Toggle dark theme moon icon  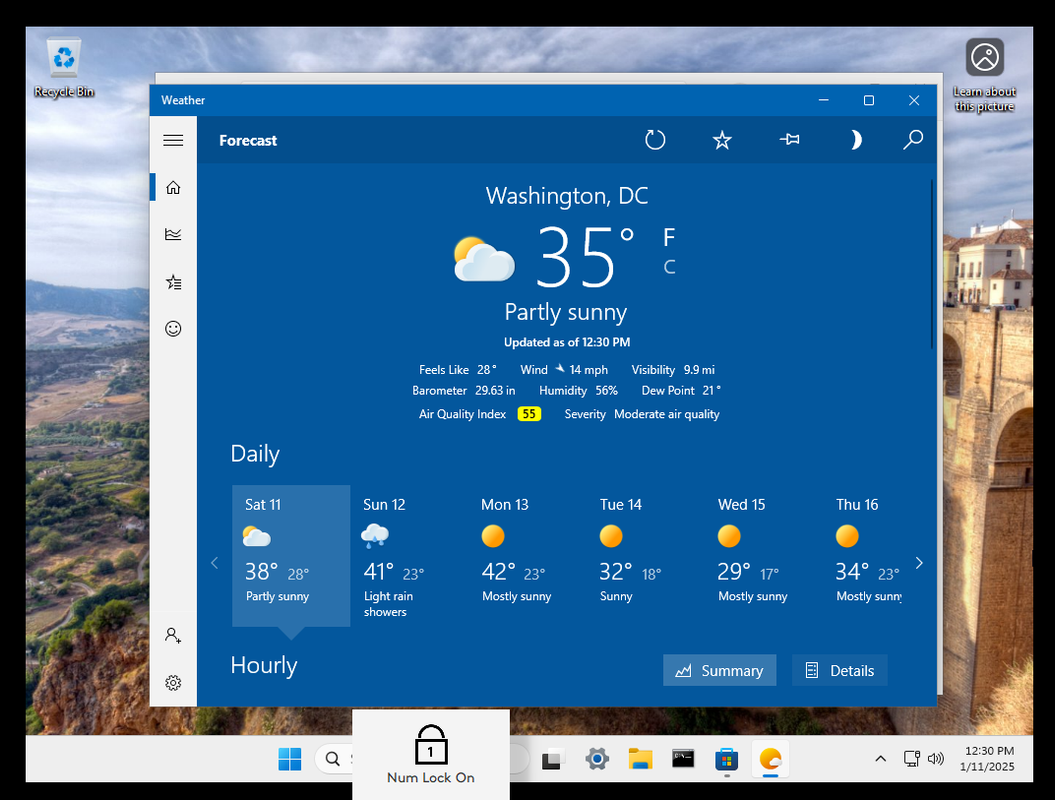pos(855,140)
